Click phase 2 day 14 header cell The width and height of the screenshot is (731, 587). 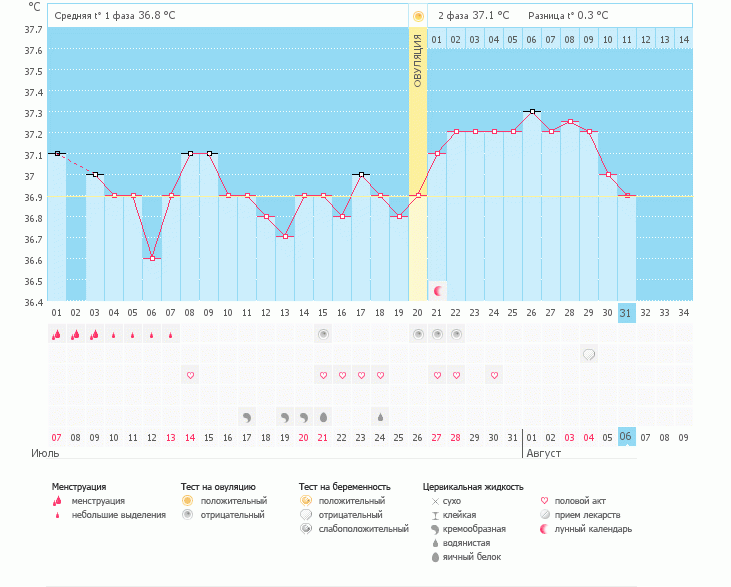tap(683, 39)
